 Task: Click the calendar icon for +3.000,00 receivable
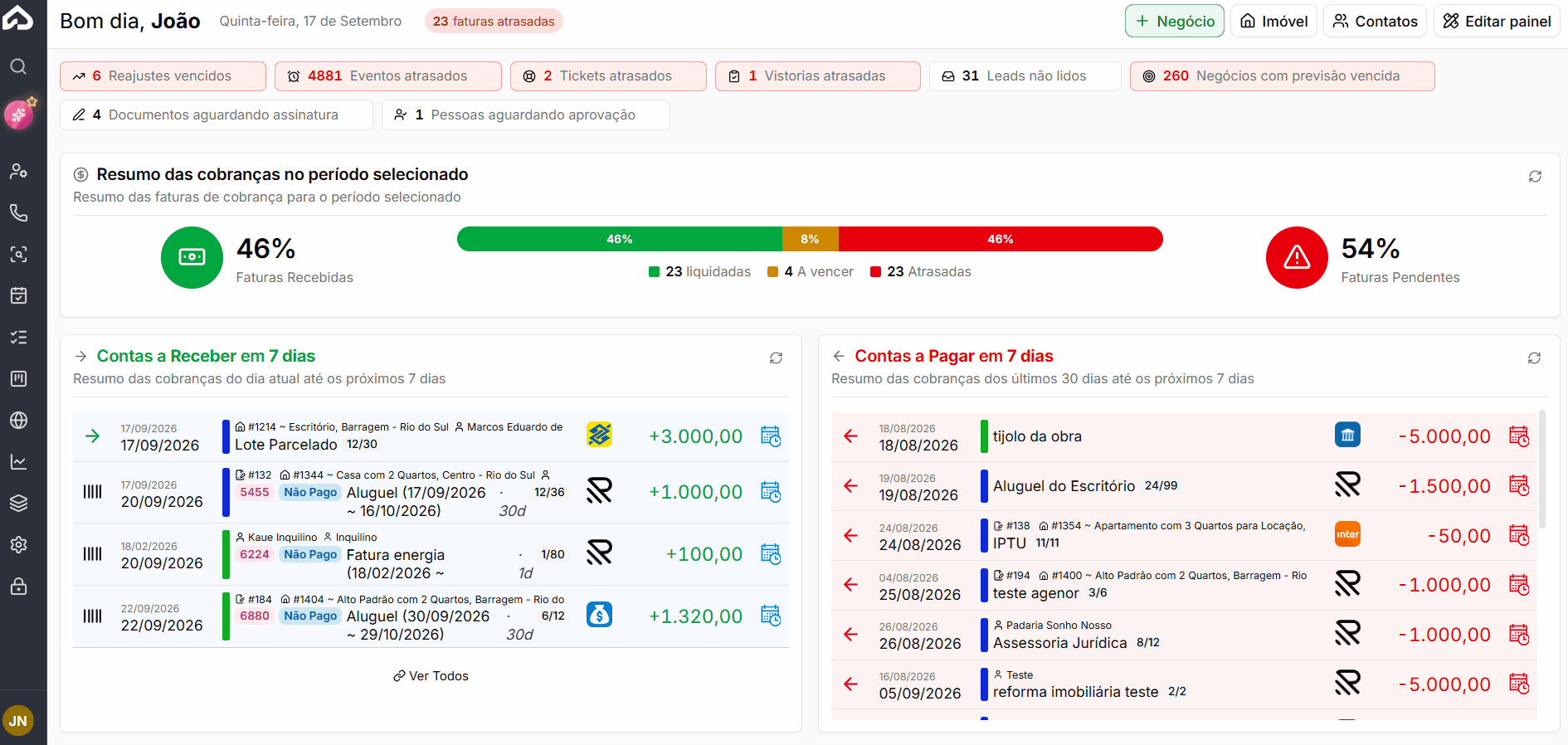point(771,436)
